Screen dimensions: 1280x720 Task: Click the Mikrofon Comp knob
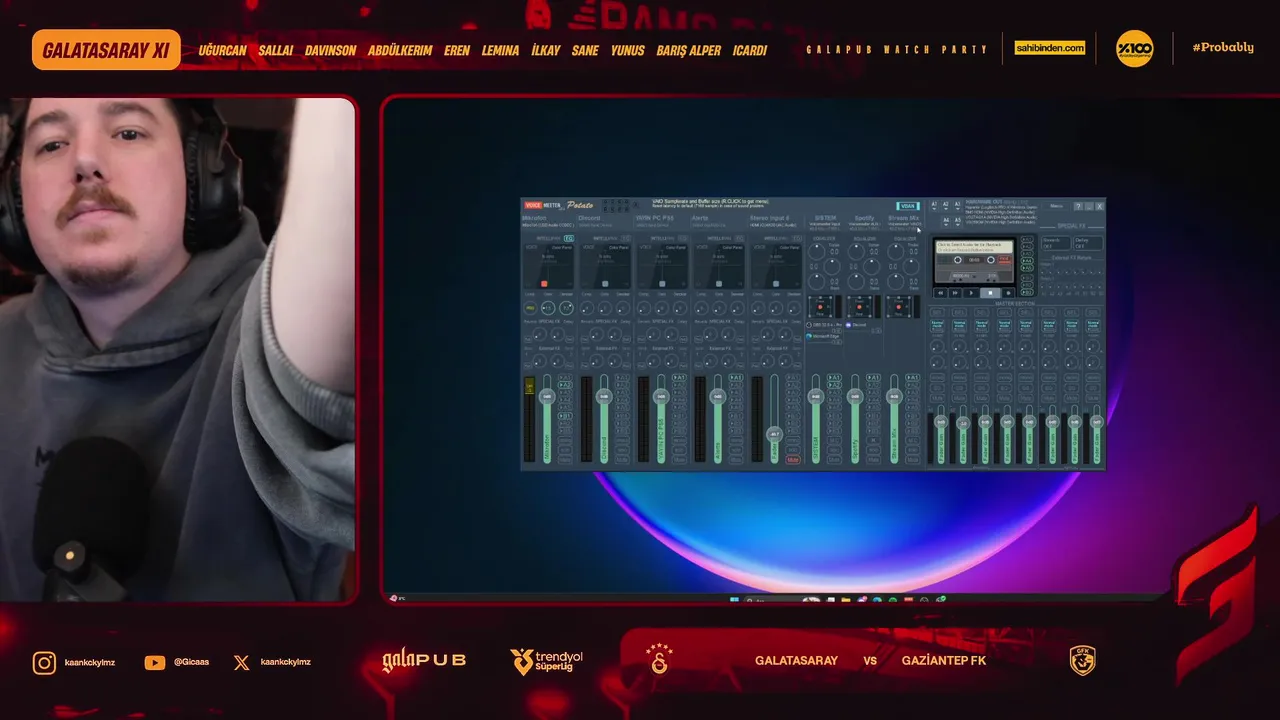pos(530,308)
